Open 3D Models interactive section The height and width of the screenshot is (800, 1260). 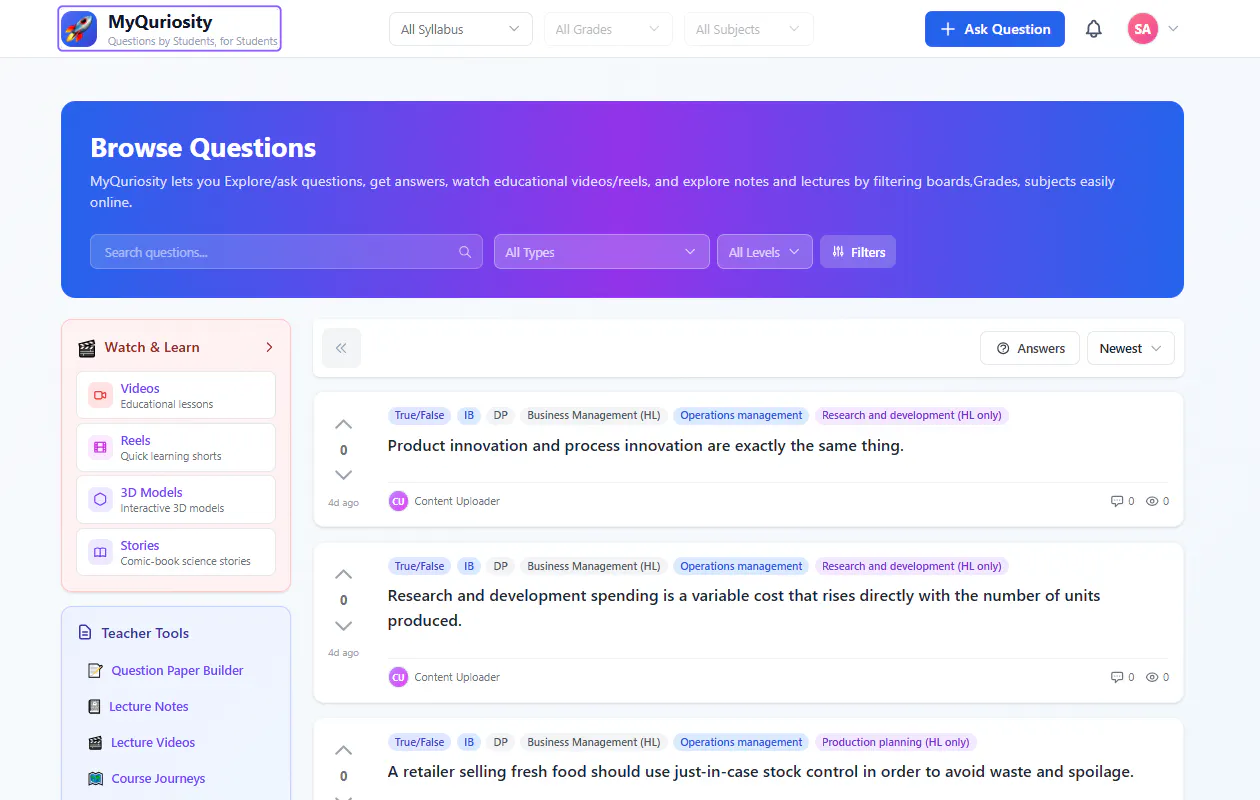click(x=176, y=499)
